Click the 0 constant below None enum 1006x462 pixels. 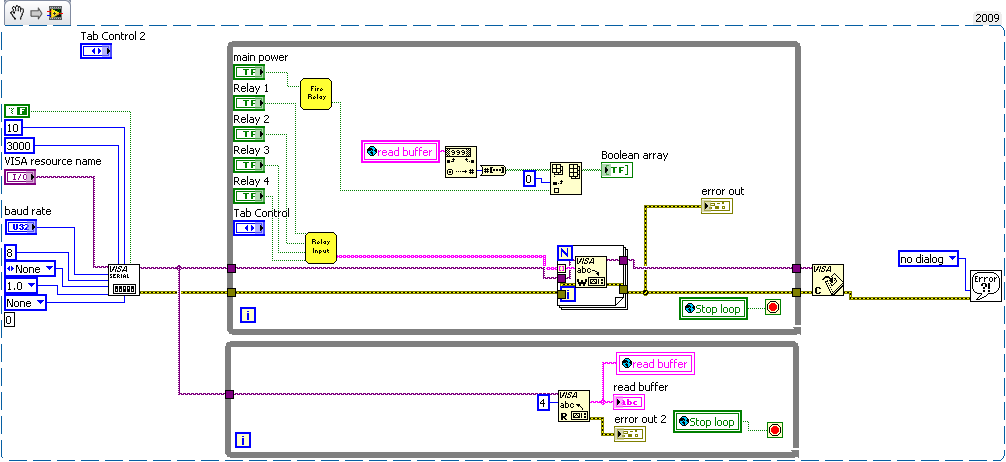click(9, 320)
